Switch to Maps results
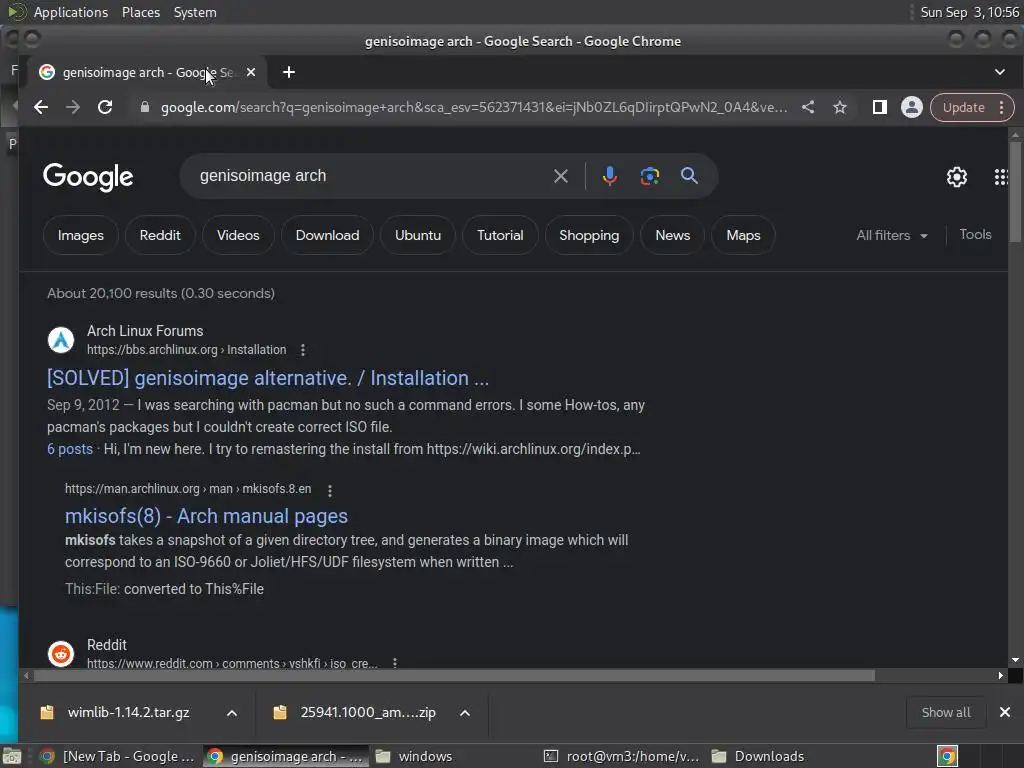Screen dimensions: 1024x768 (743, 235)
